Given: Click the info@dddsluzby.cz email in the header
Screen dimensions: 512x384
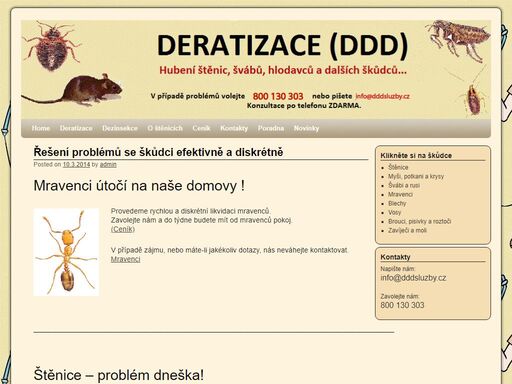Looking at the screenshot, I should click(x=383, y=96).
